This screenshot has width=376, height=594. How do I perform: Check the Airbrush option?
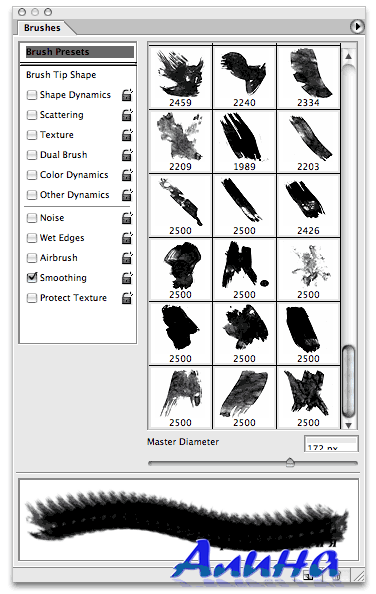tap(32, 258)
